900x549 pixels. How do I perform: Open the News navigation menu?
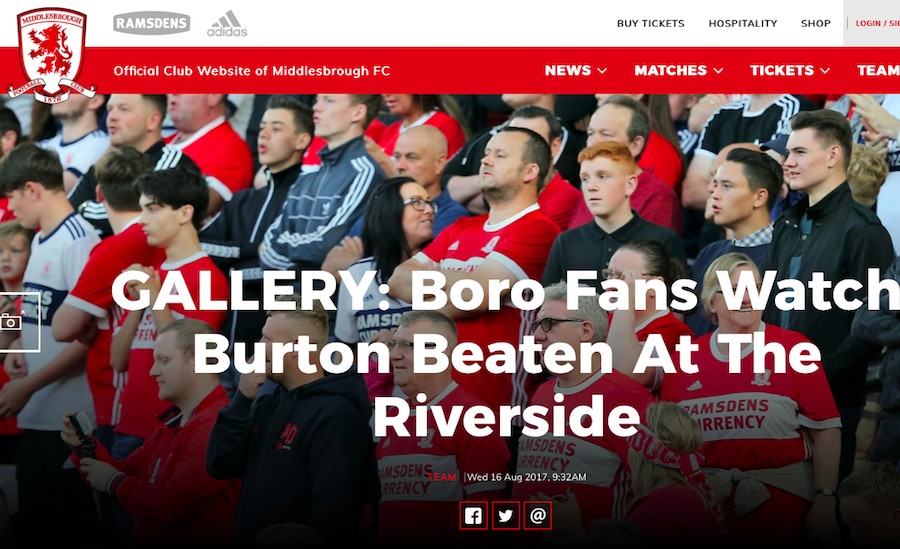coord(568,70)
